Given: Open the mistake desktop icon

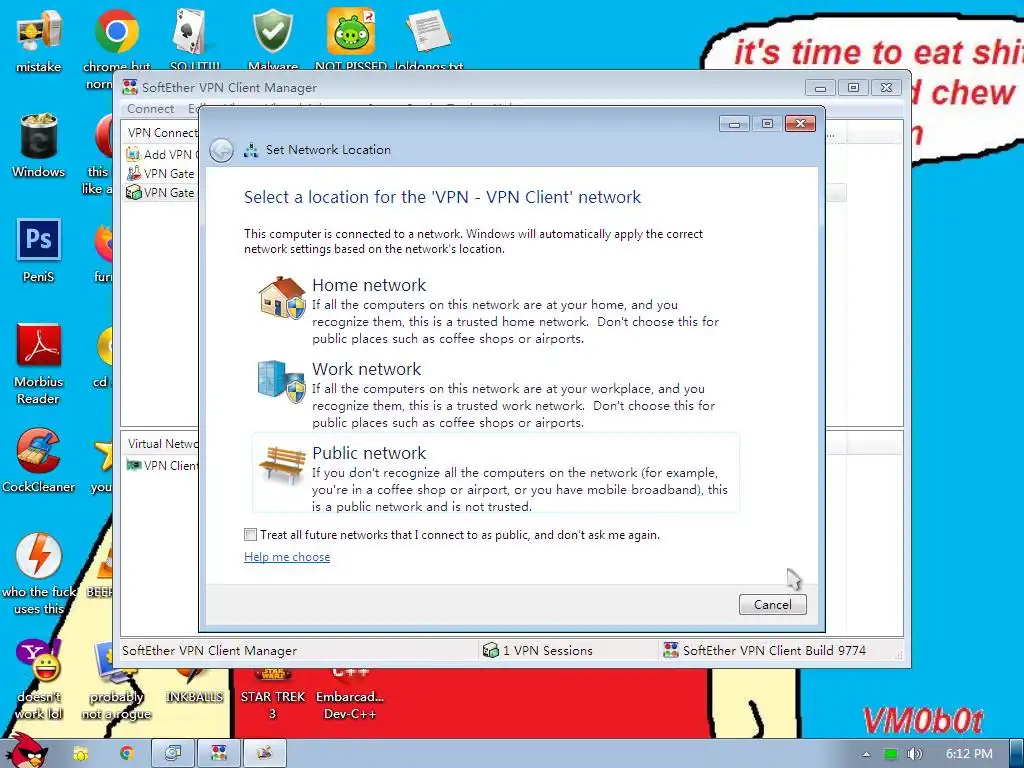Looking at the screenshot, I should coord(39,31).
